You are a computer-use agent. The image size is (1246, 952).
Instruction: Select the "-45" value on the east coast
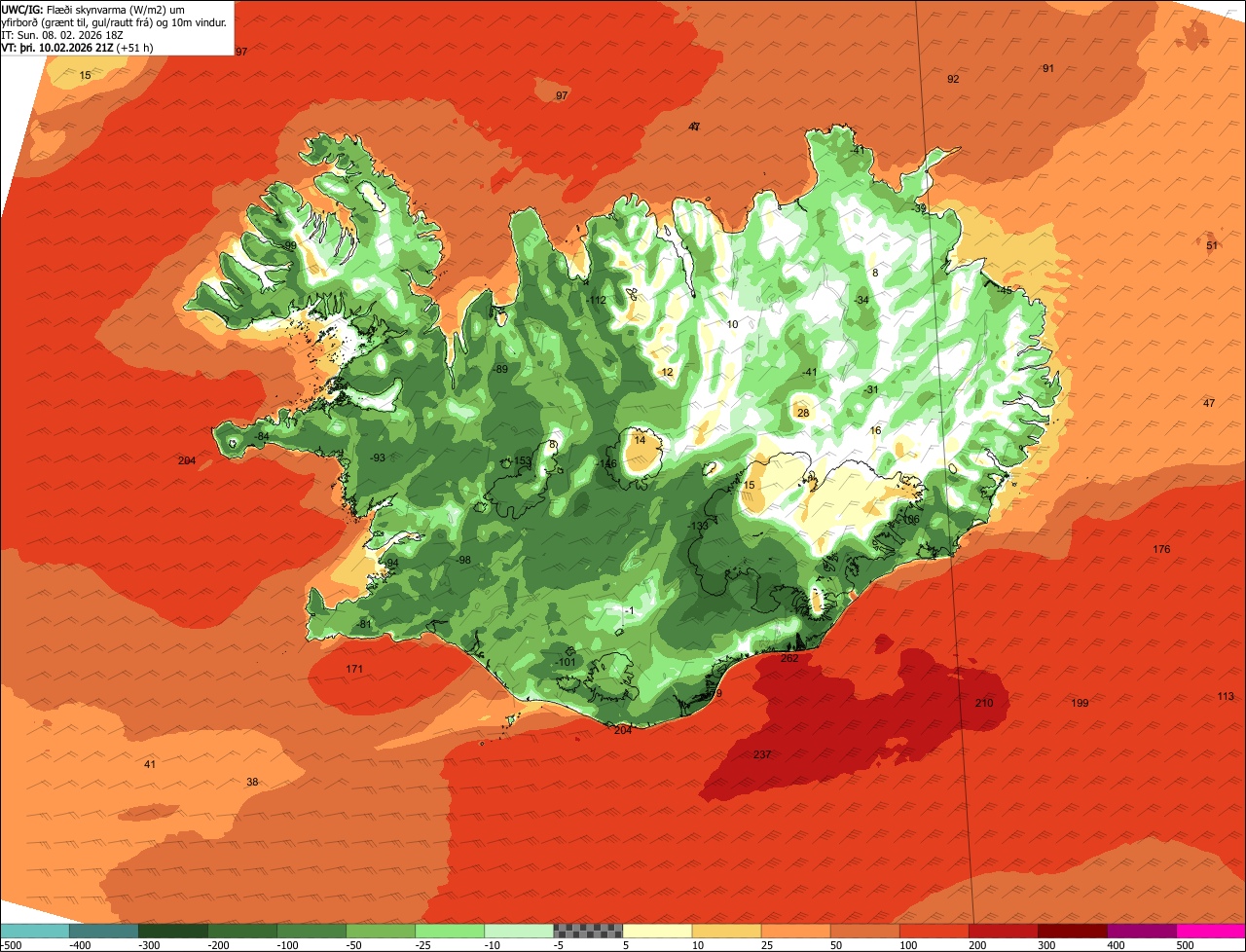(x=1004, y=289)
